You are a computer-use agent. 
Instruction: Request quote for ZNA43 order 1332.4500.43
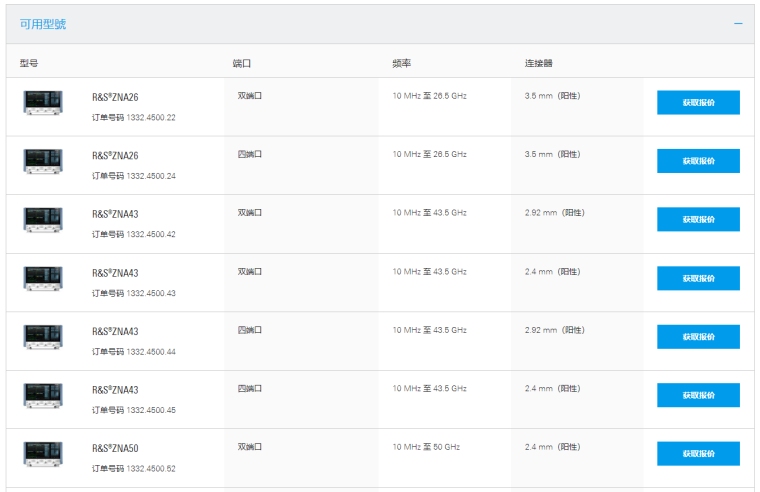coord(698,278)
